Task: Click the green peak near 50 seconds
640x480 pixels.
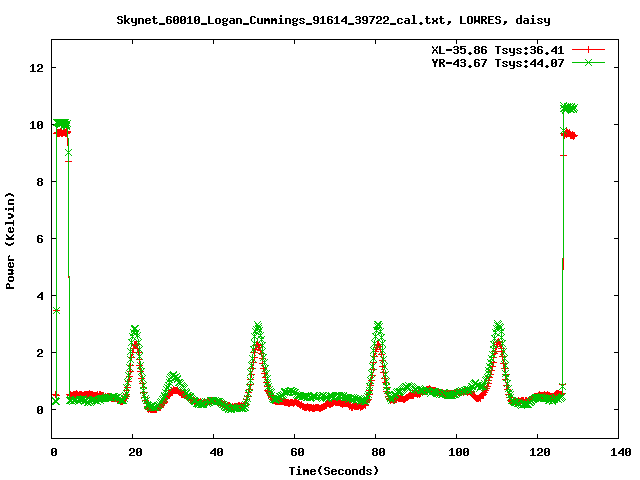Action: pos(258,327)
